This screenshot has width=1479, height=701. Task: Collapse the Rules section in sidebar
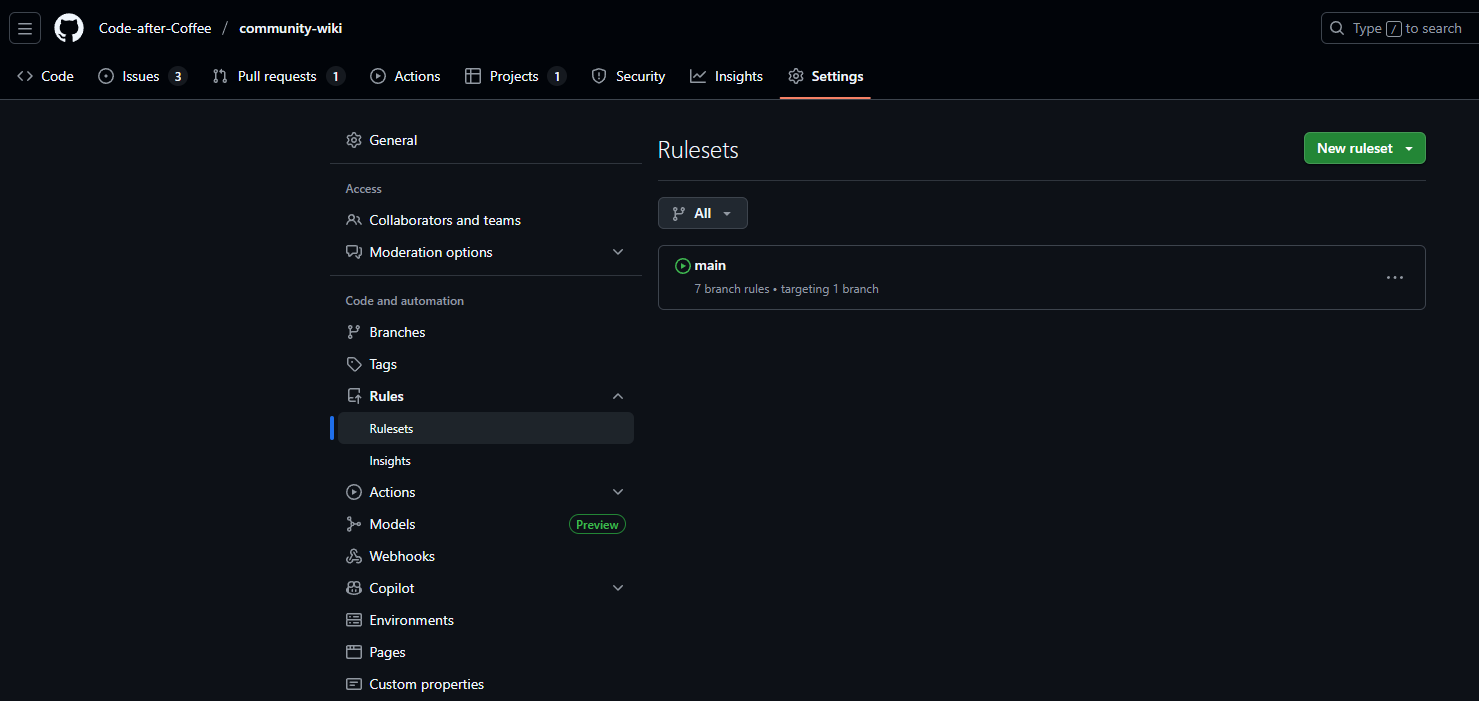(618, 395)
